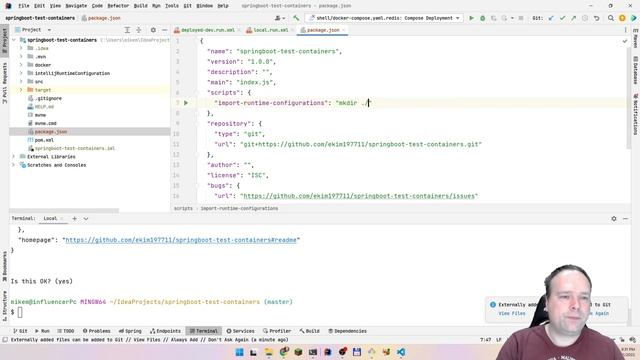Screen dimensions: 640x360
Task: Open Endpoints tool window
Action: coord(165,331)
